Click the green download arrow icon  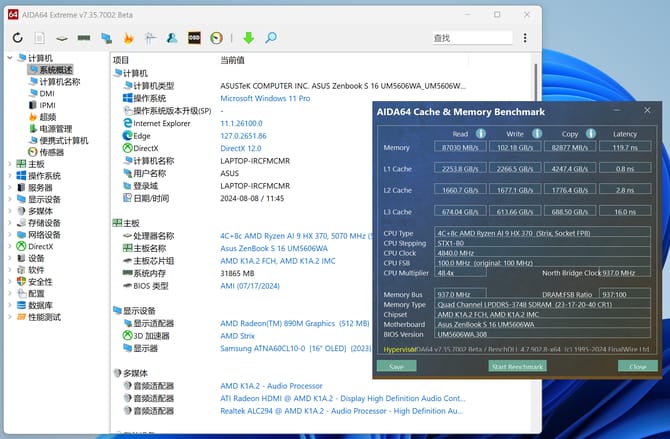(x=248, y=38)
